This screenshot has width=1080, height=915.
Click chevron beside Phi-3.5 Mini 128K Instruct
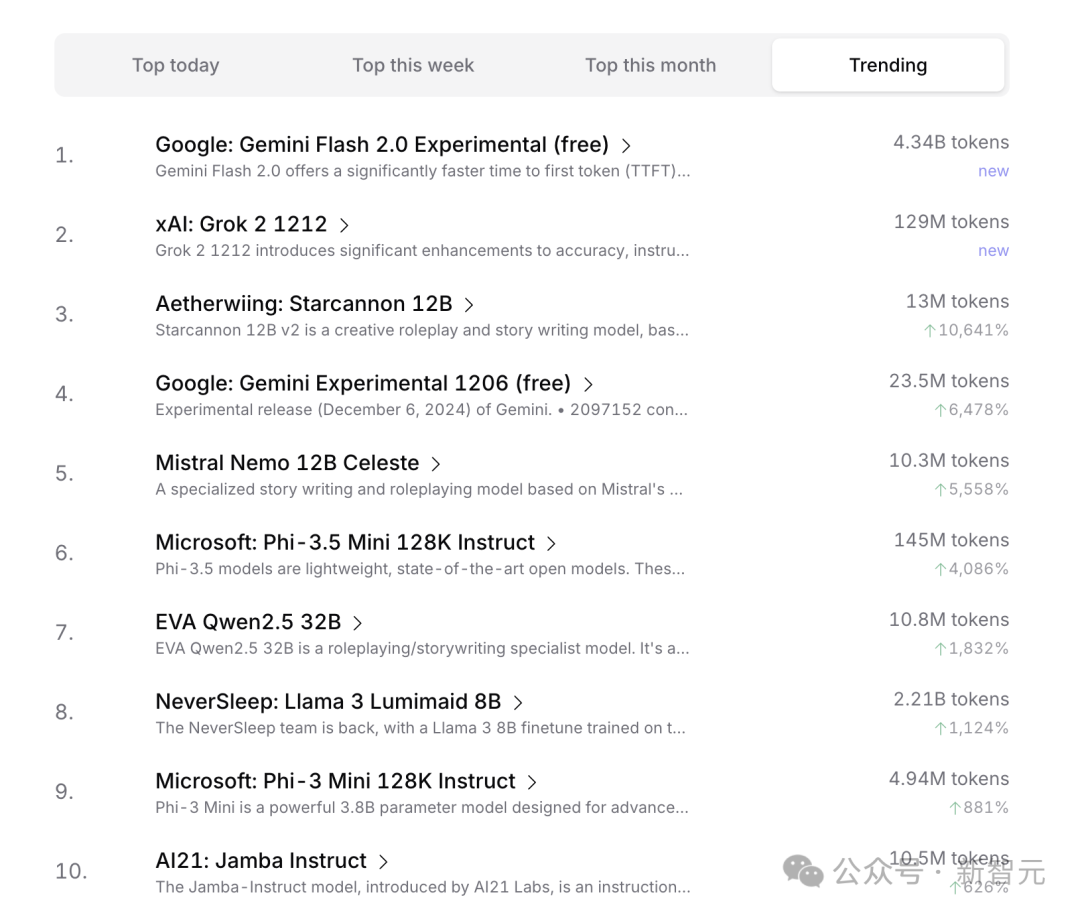[x=551, y=544]
